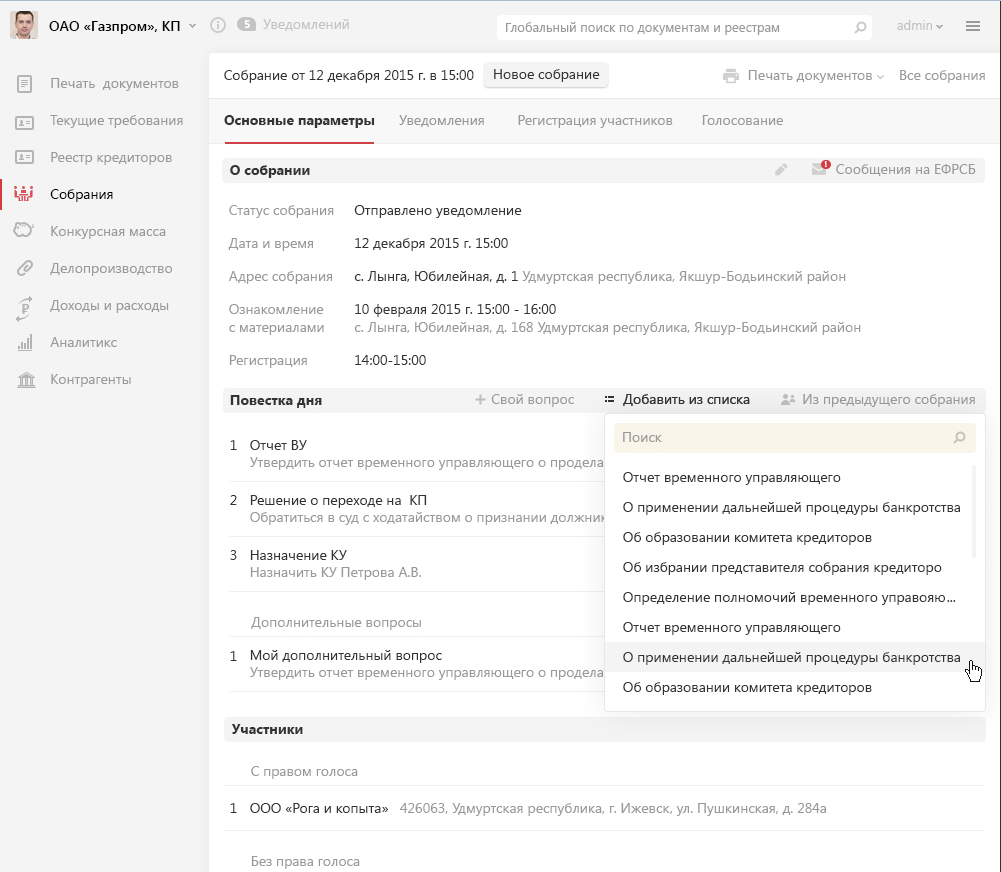Open Доходы и расходы in the sidebar
The width and height of the screenshot is (1001, 872).
109,305
